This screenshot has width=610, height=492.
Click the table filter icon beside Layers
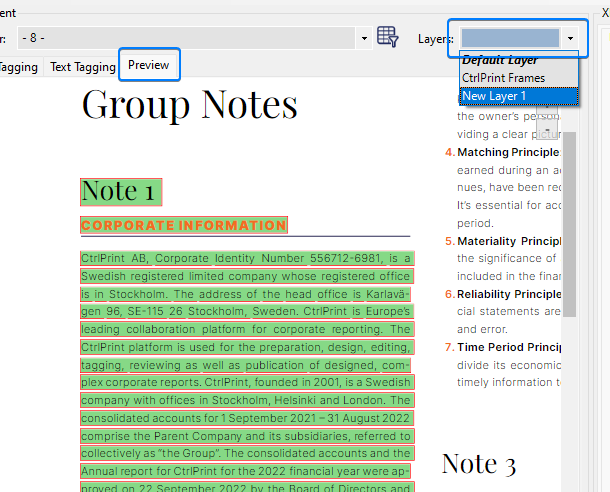click(388, 38)
